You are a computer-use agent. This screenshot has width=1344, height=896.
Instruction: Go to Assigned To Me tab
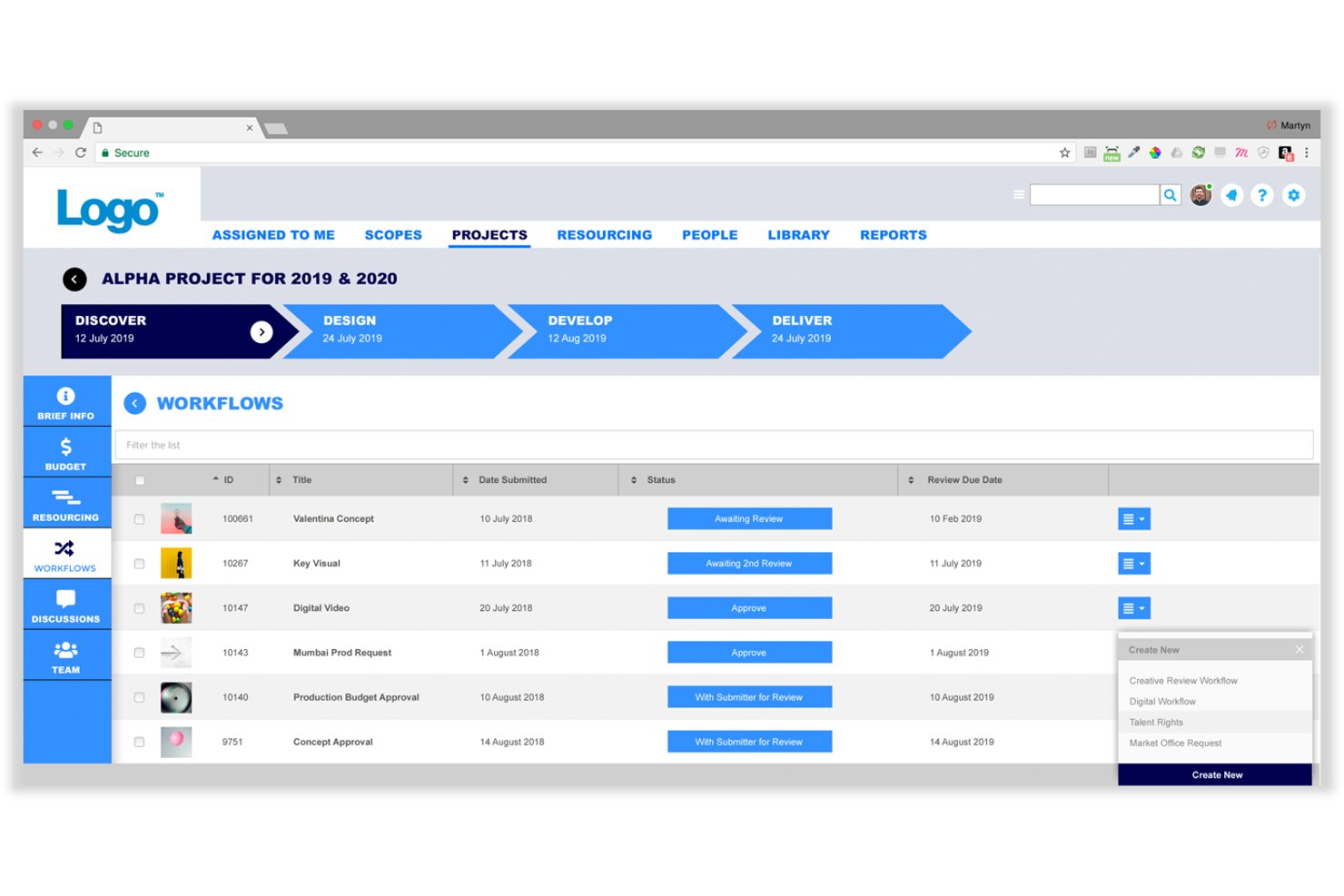click(273, 235)
